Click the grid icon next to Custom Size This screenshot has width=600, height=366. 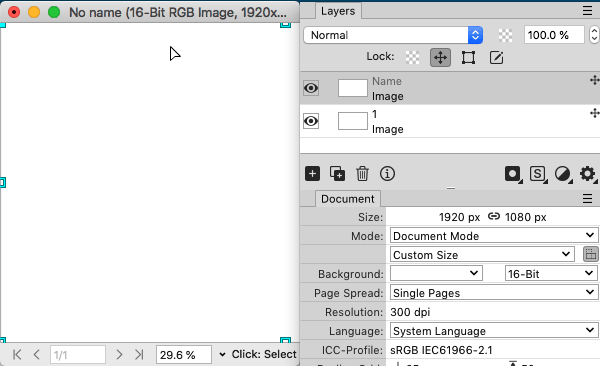590,254
